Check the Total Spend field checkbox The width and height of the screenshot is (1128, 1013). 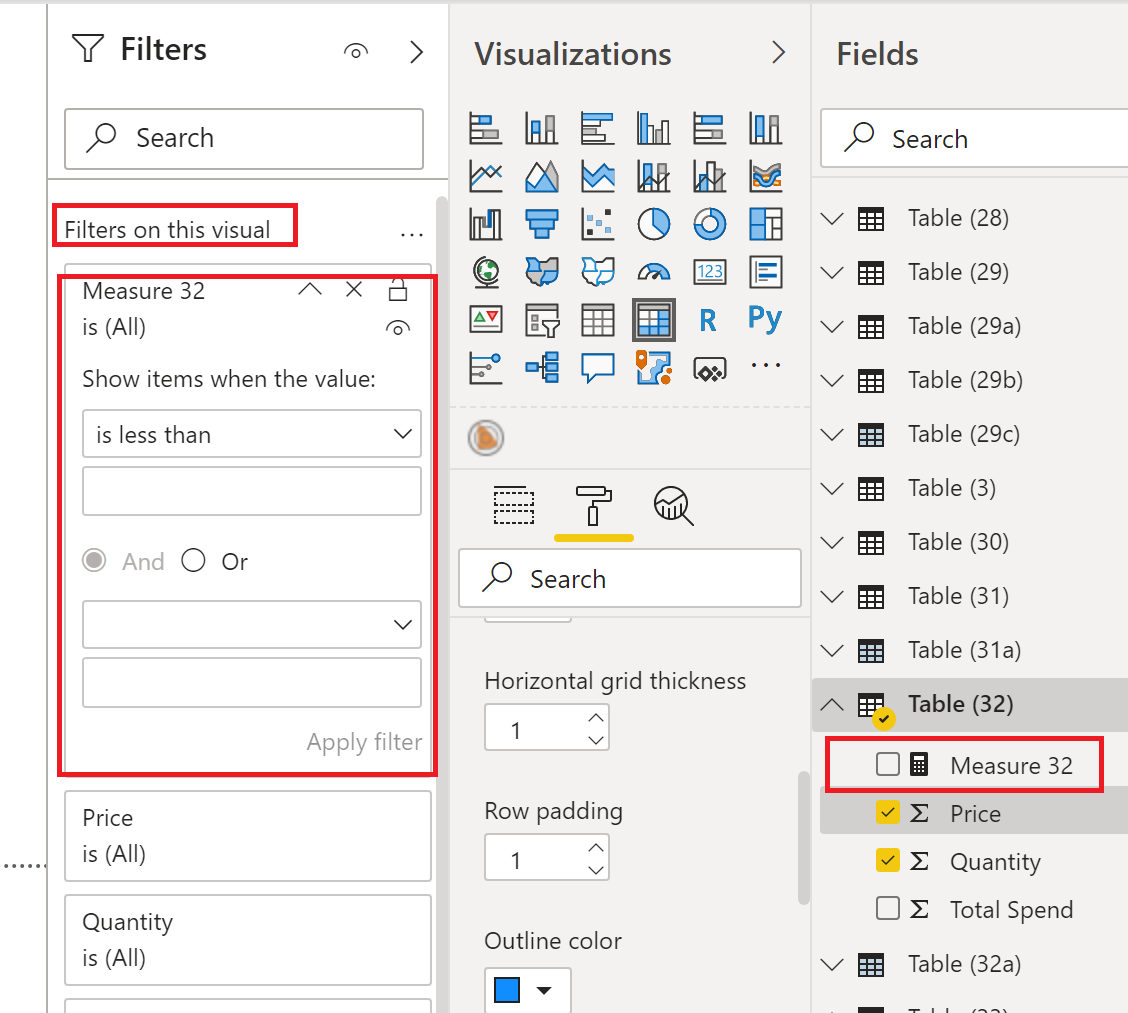coord(888,909)
